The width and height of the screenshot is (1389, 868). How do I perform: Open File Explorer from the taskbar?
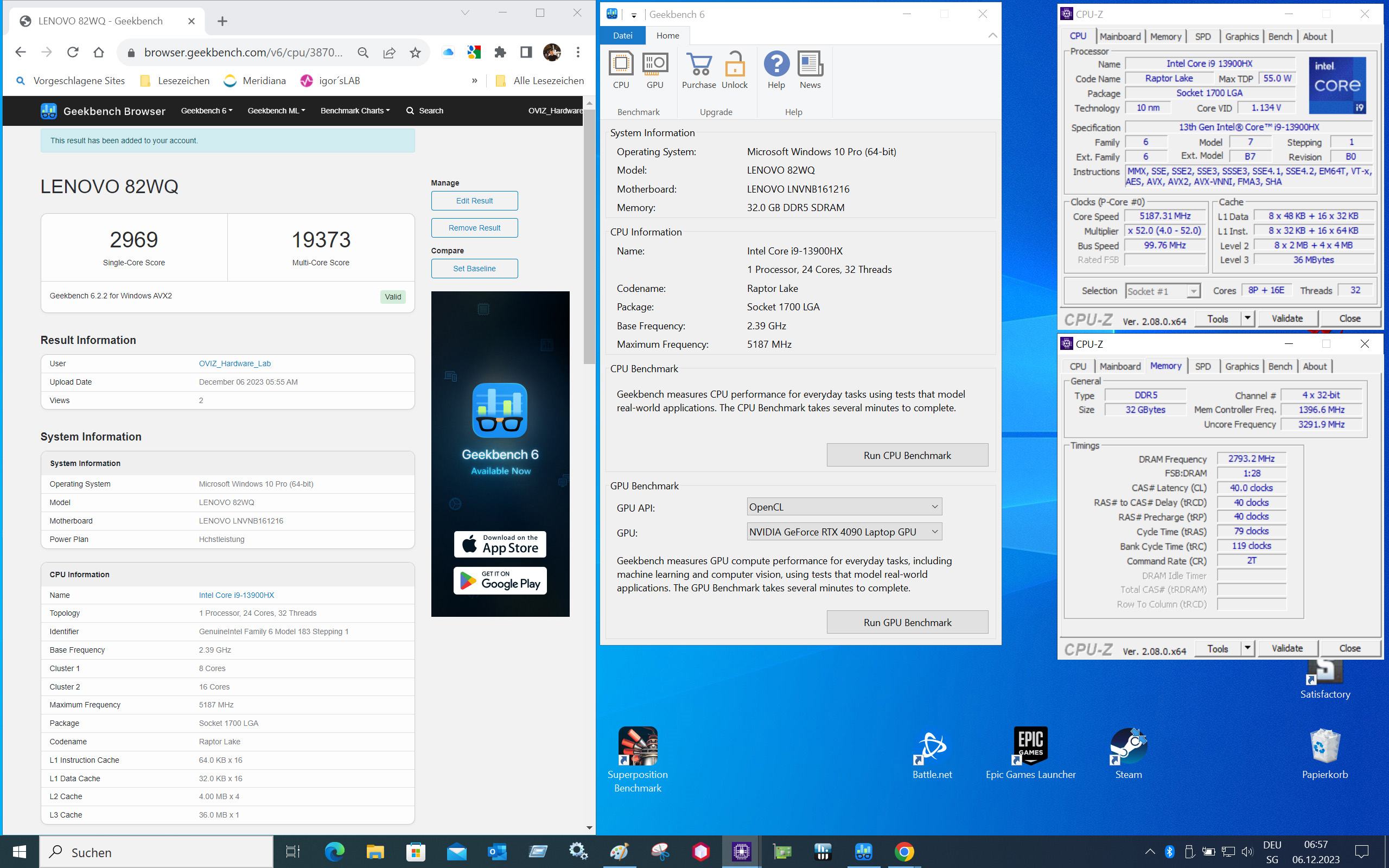point(375,851)
